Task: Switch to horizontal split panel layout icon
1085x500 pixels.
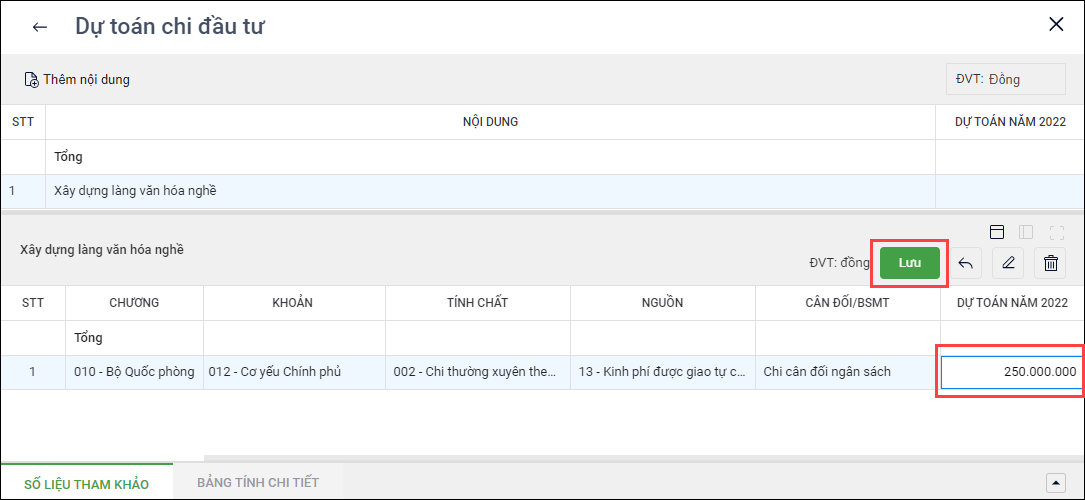Action: click(996, 232)
